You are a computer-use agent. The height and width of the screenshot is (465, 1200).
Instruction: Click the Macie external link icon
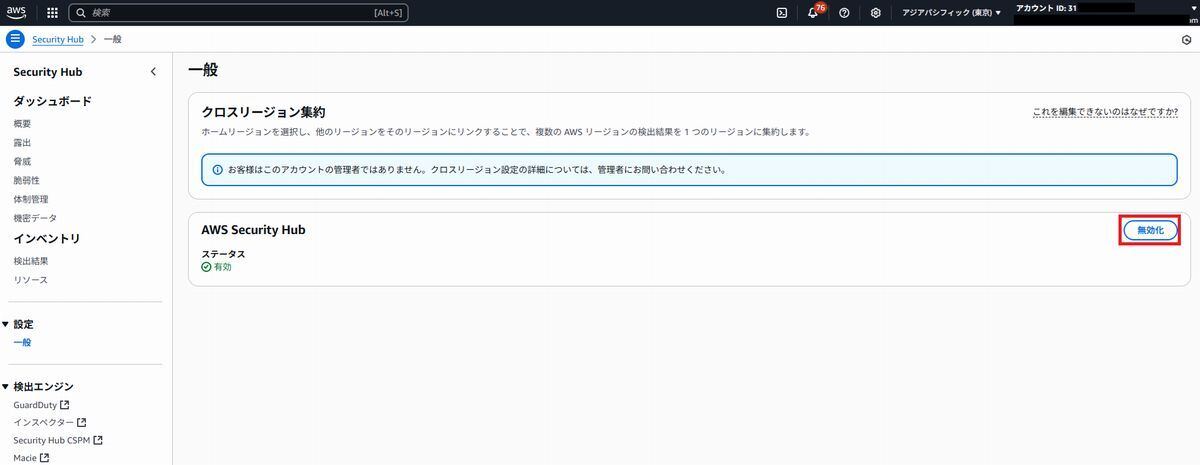[45, 458]
